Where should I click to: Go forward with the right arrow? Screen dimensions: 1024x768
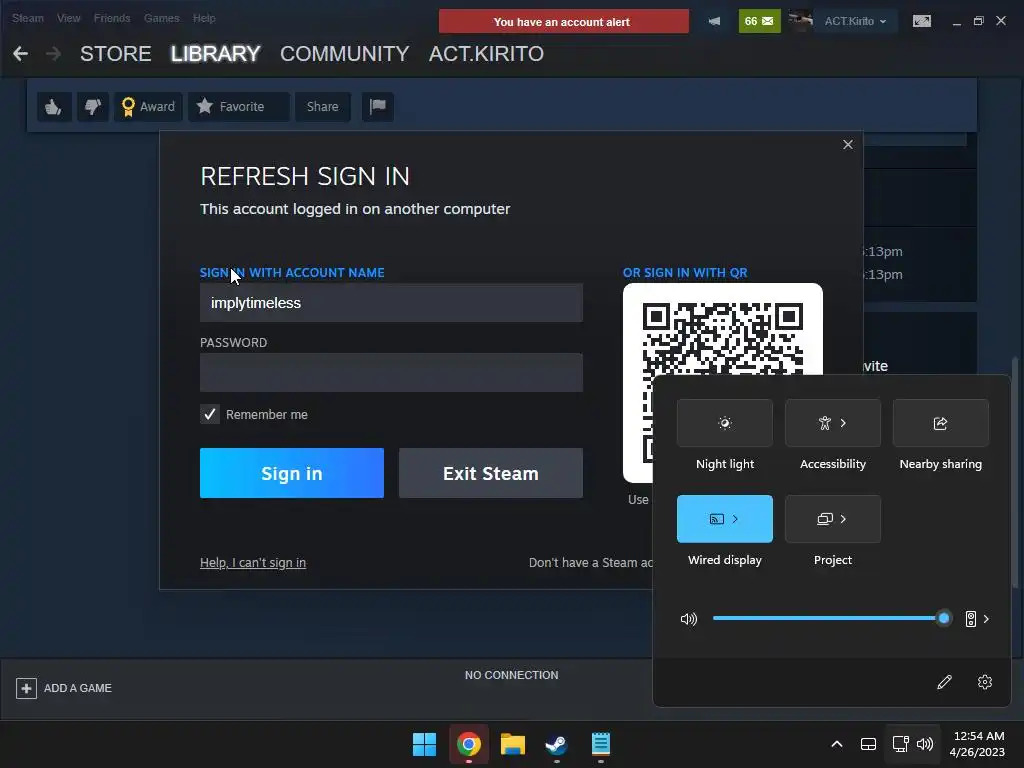click(54, 54)
